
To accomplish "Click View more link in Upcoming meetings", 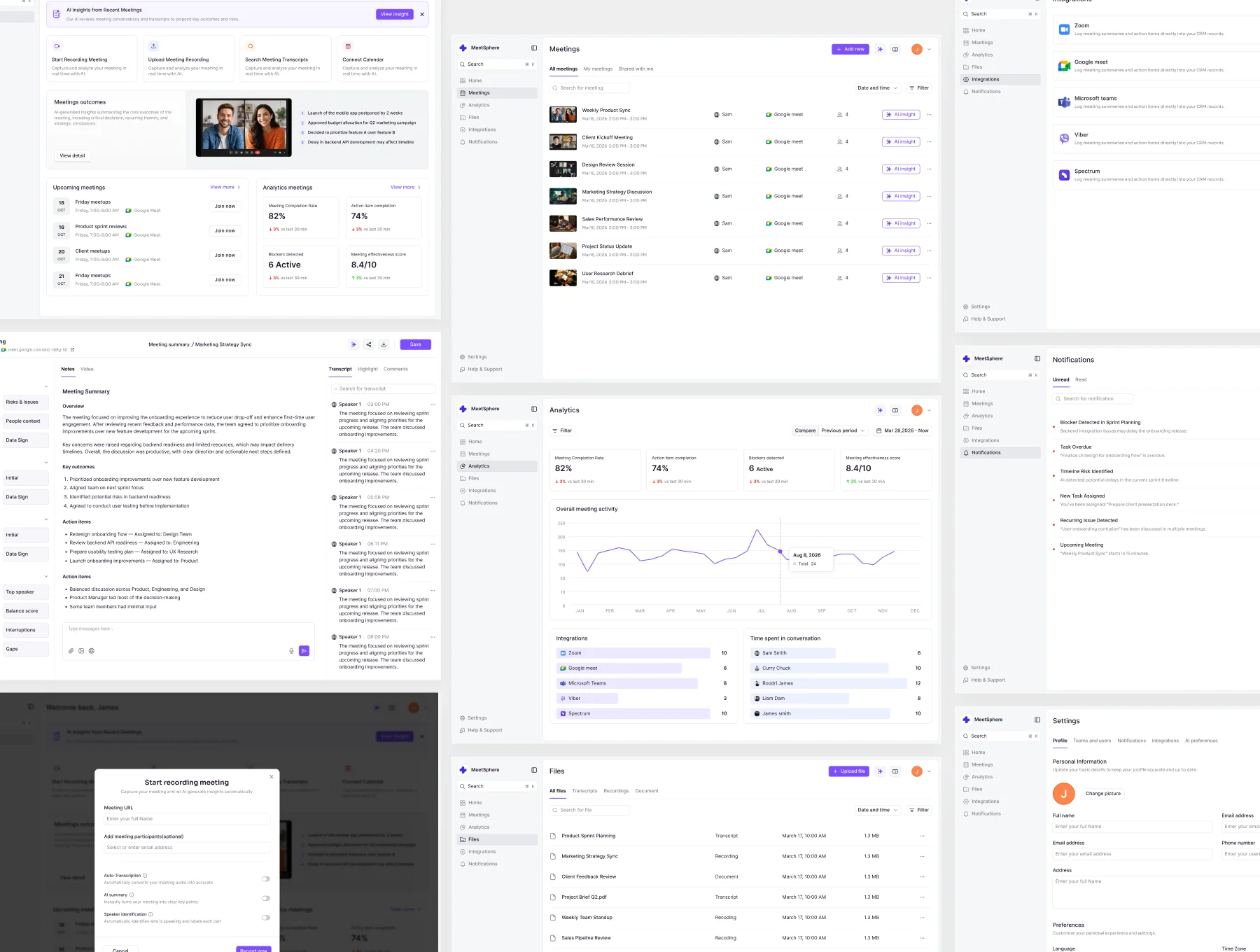I will point(225,187).
